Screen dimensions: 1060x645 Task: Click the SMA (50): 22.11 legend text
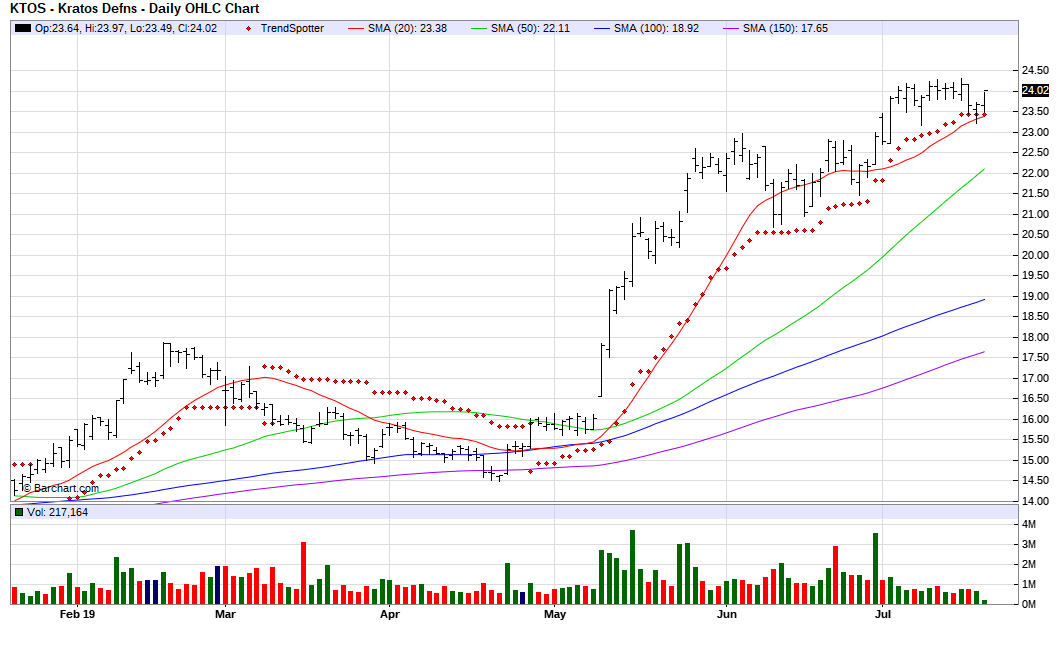pos(530,28)
